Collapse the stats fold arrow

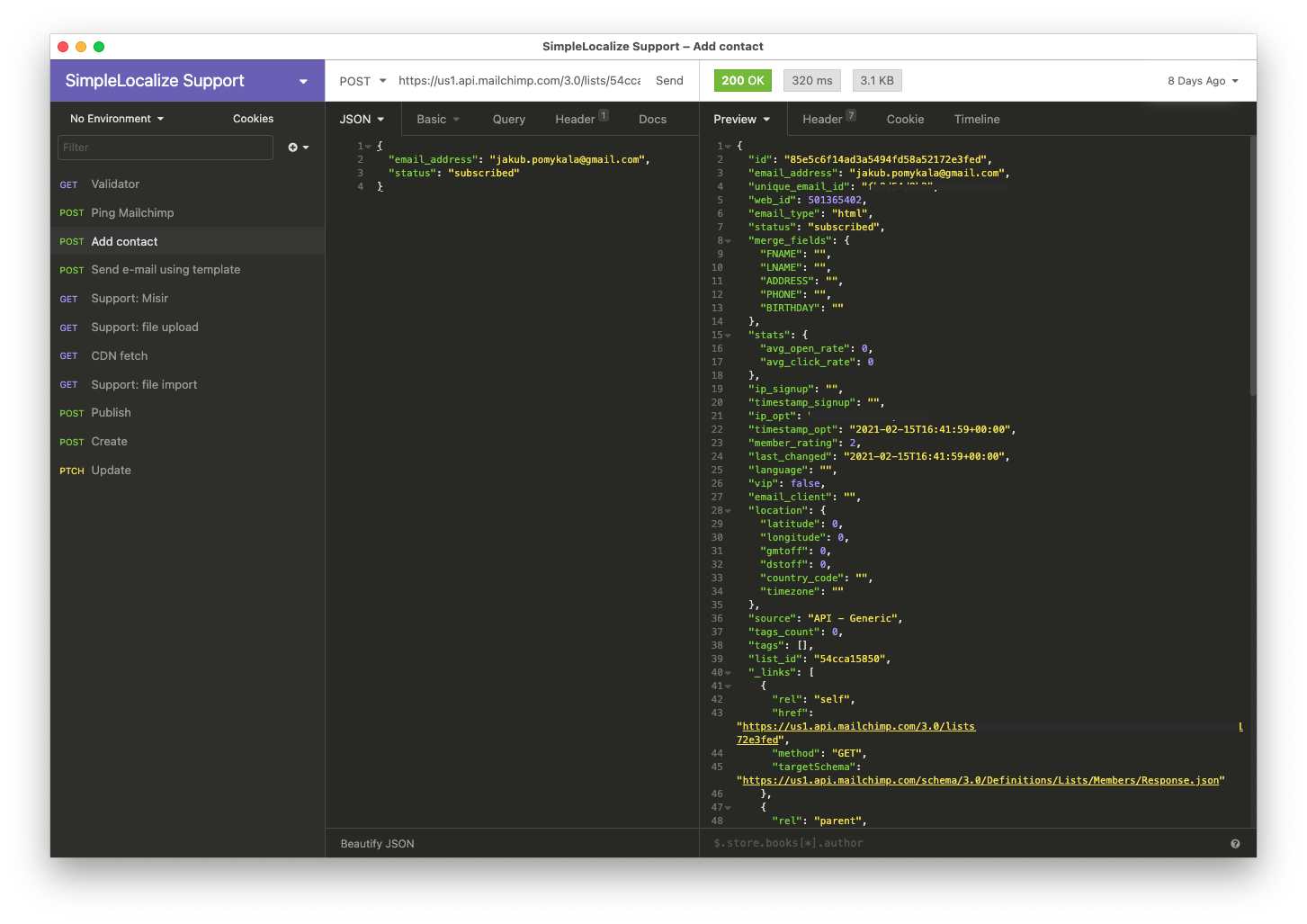(x=728, y=336)
